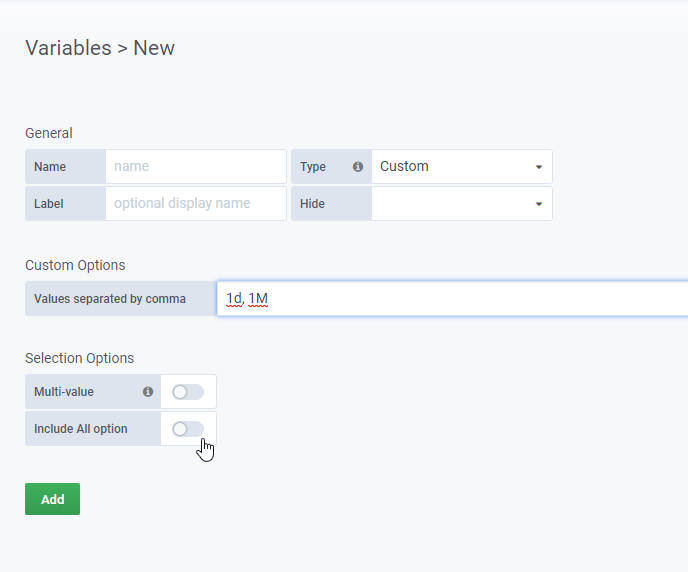Click the Multi-value label text
688x572 pixels.
tap(64, 392)
